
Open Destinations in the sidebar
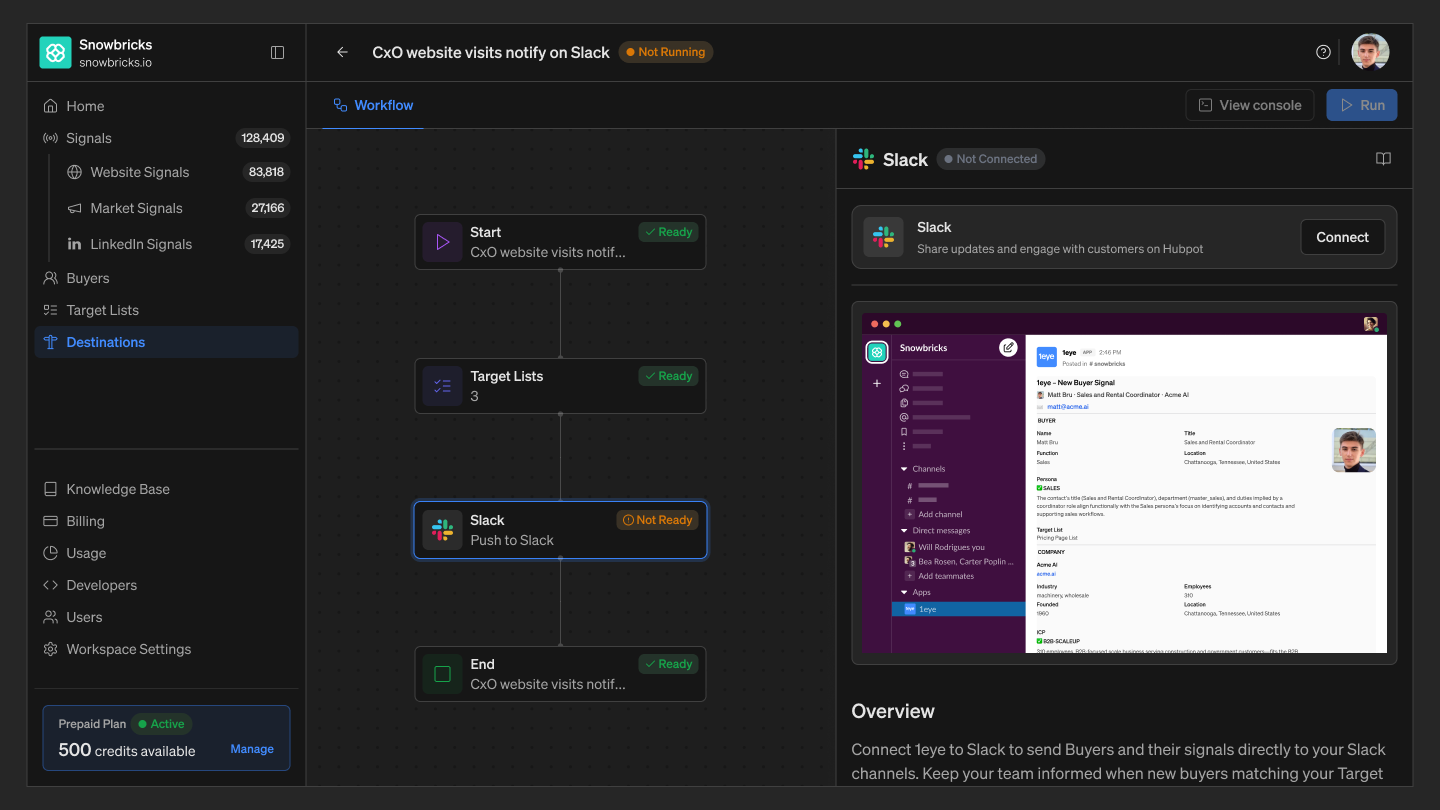click(x=166, y=342)
